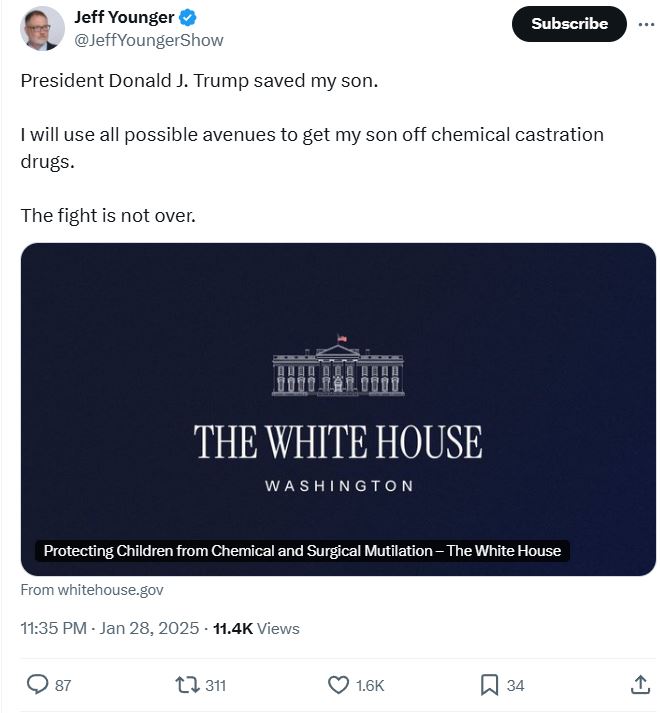Click the 311 reposts count
Screen dimensions: 660x713
[216, 685]
